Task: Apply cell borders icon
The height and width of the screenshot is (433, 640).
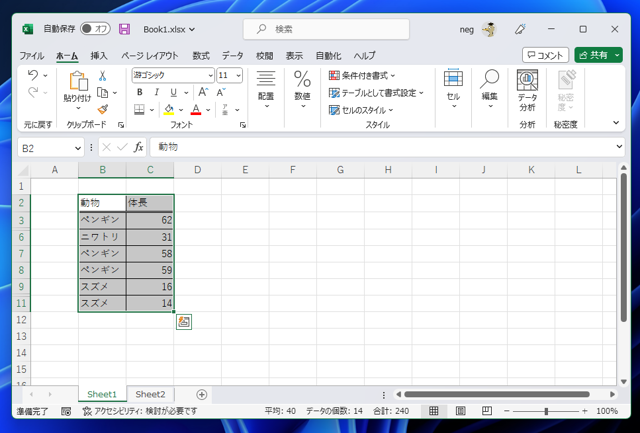Action: point(140,110)
